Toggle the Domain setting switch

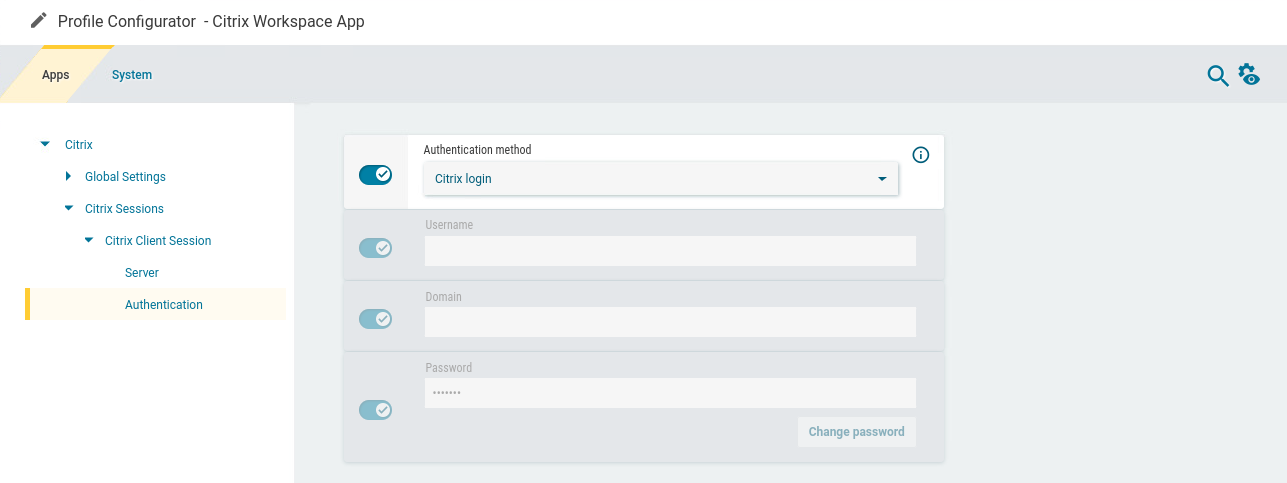[x=375, y=319]
